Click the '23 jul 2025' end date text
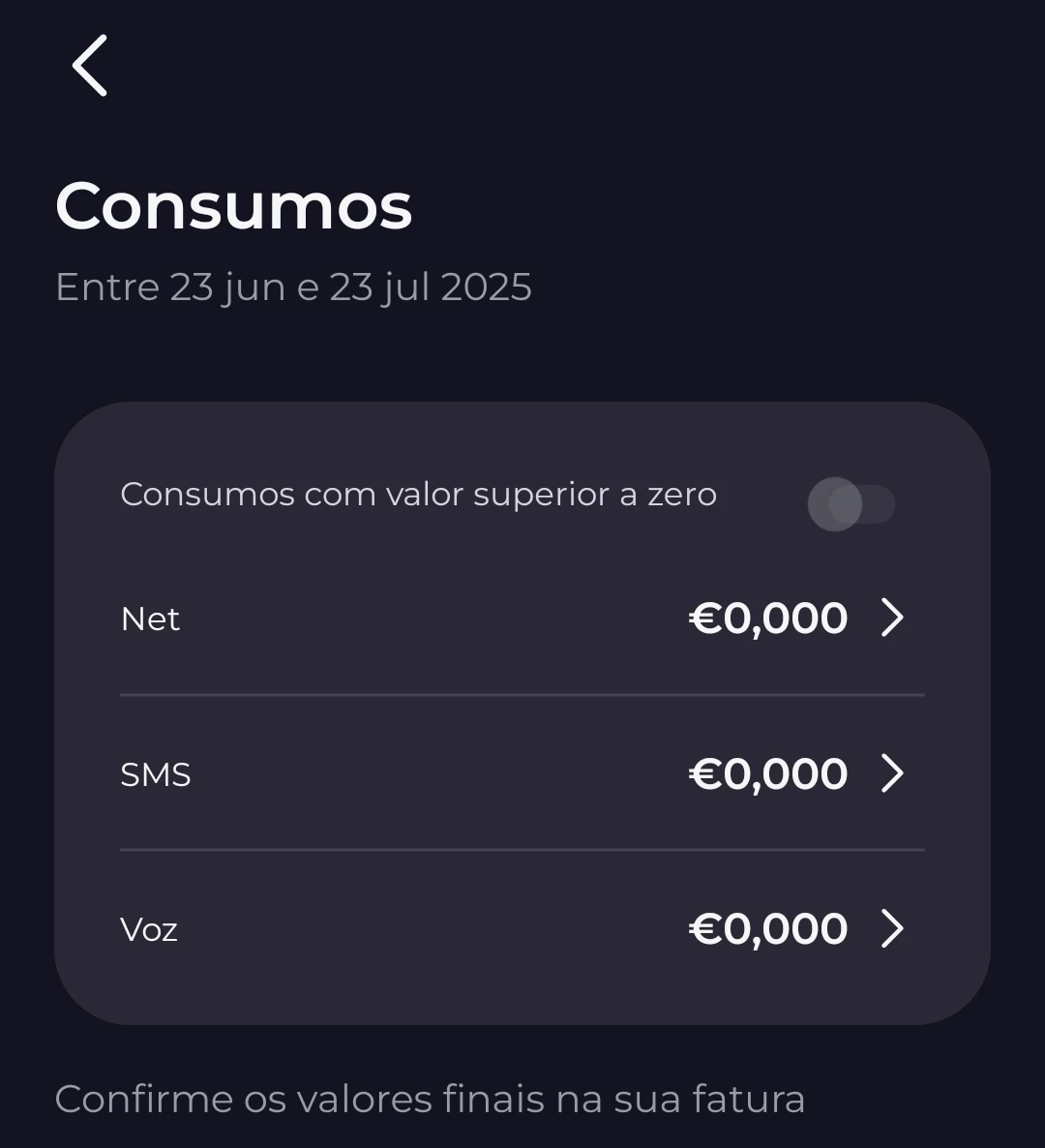1045x1148 pixels. [x=431, y=287]
